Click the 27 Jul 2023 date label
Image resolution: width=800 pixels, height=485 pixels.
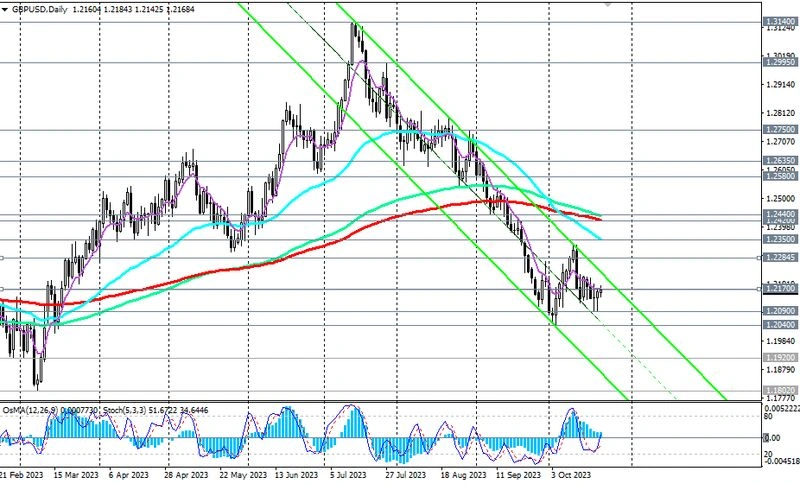pos(405,475)
